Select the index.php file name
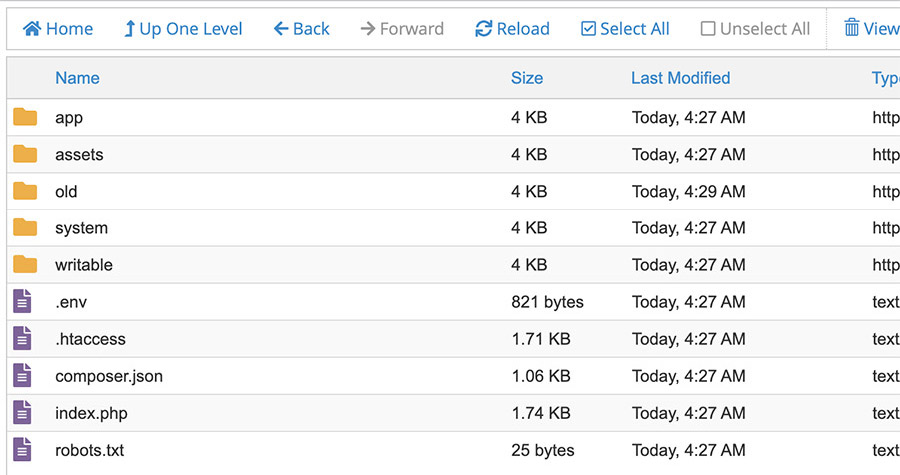The width and height of the screenshot is (900, 475). point(91,413)
